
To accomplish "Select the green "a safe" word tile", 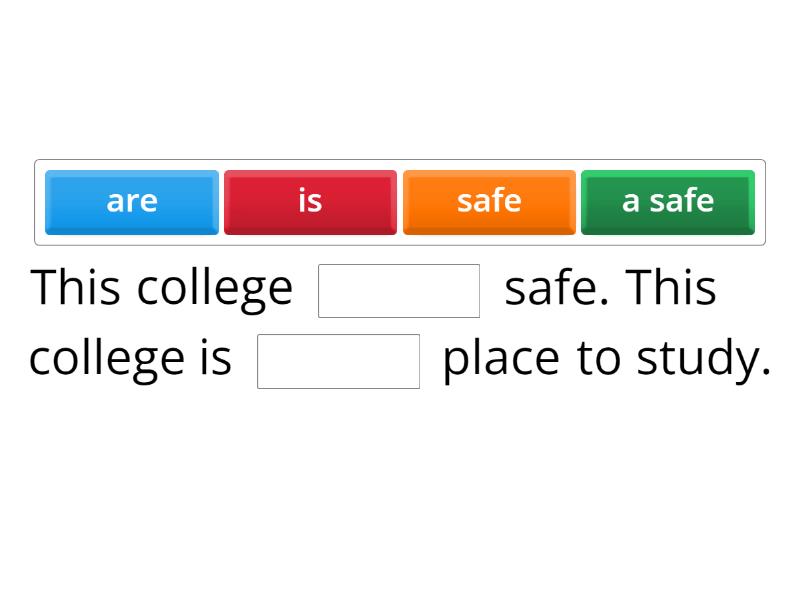I will point(667,201).
